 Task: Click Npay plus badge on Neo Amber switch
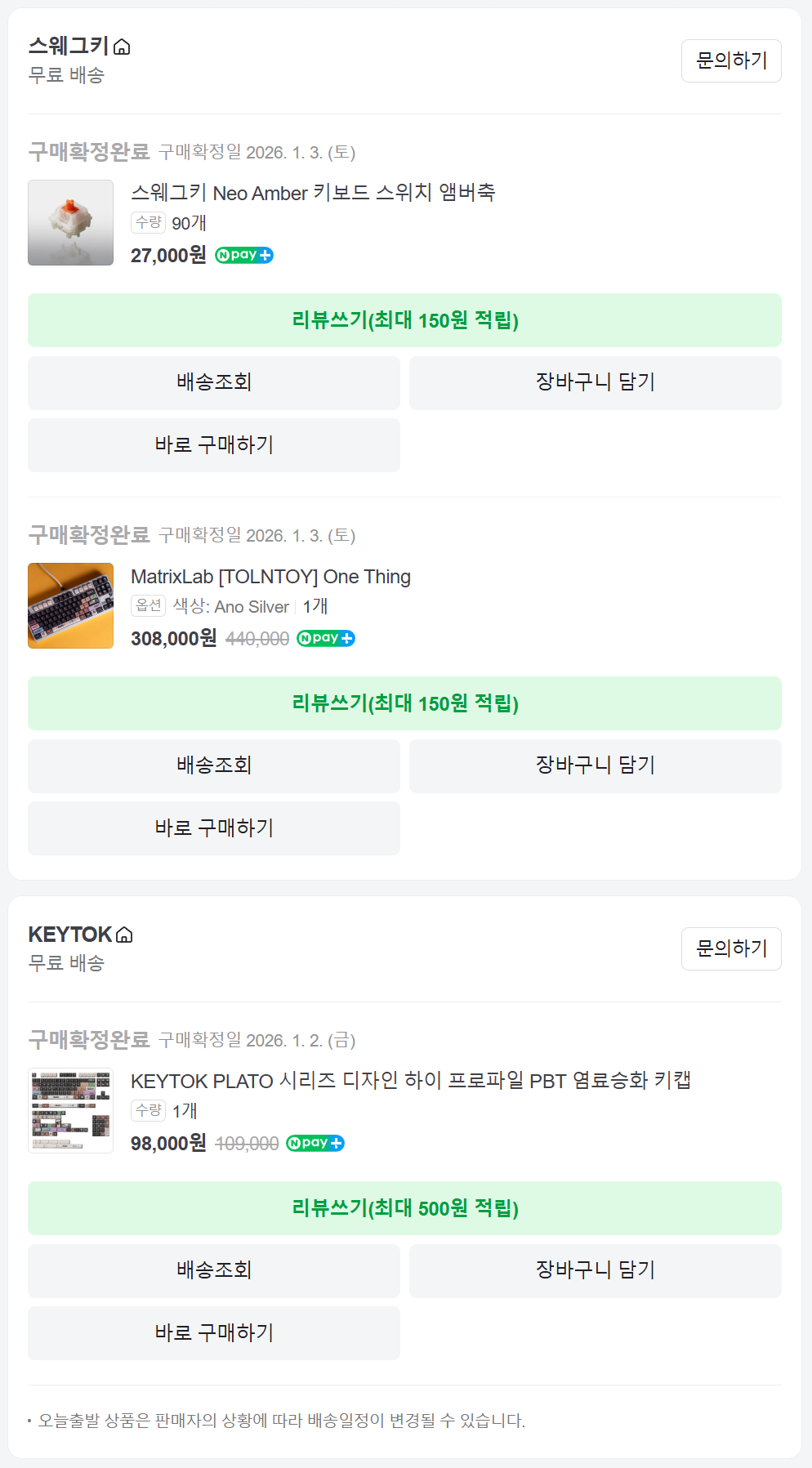click(x=244, y=256)
